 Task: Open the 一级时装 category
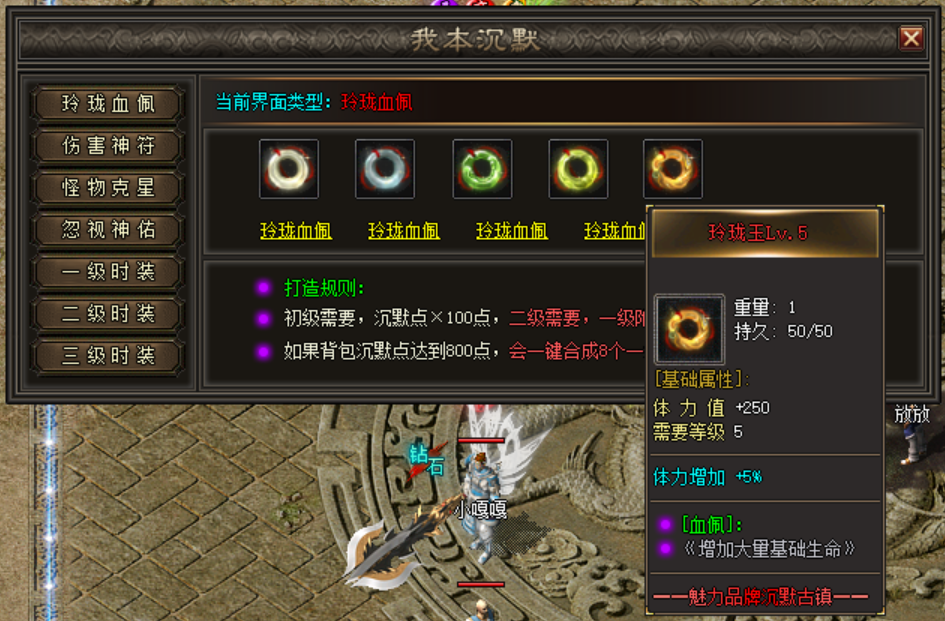pyautogui.click(x=108, y=271)
